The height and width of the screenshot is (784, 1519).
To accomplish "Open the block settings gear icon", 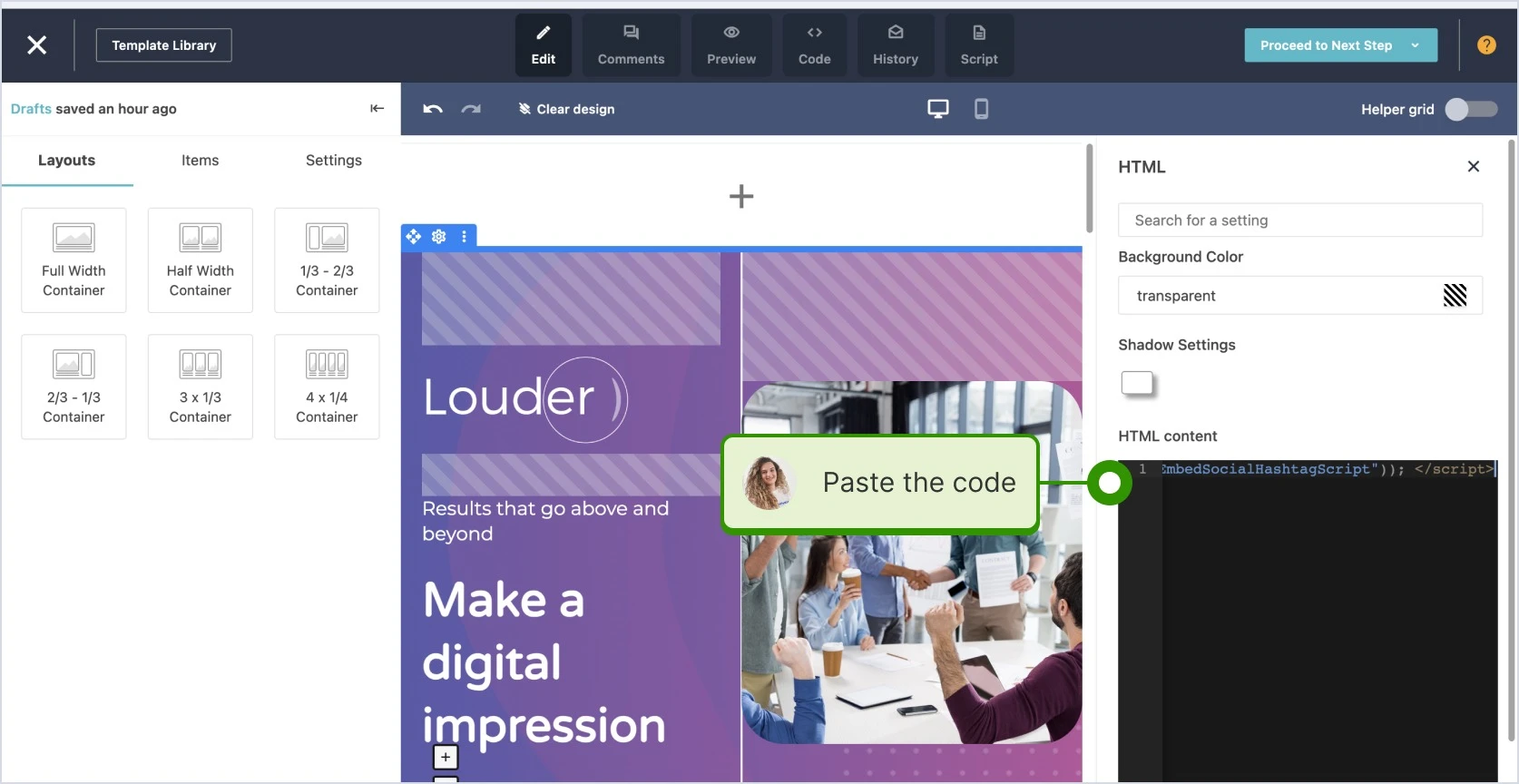I will click(x=439, y=237).
